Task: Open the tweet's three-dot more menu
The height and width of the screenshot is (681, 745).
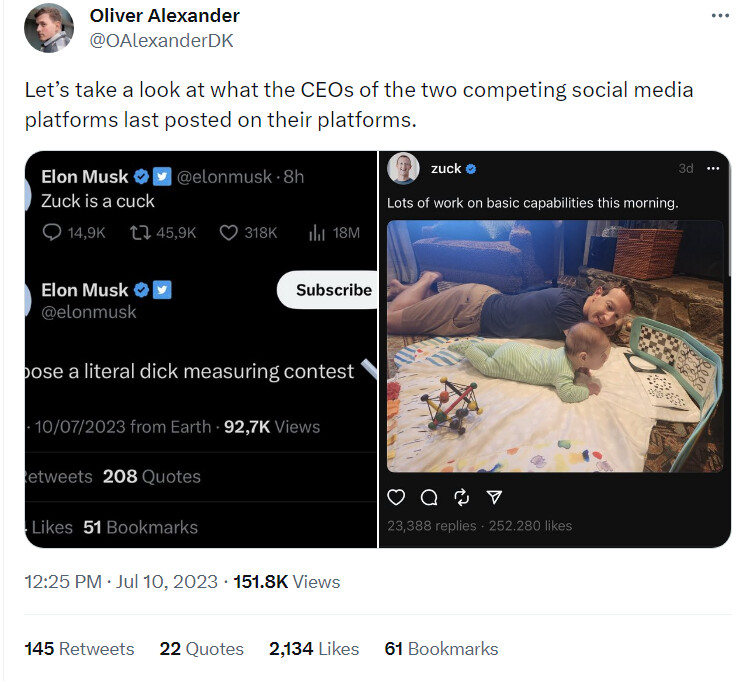Action: (x=720, y=16)
